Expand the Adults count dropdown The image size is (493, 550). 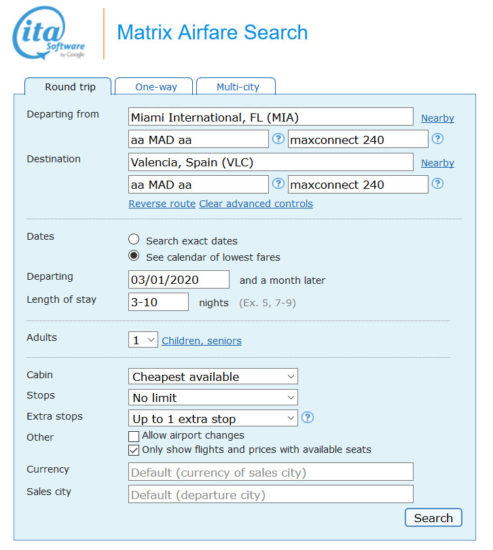click(x=143, y=340)
